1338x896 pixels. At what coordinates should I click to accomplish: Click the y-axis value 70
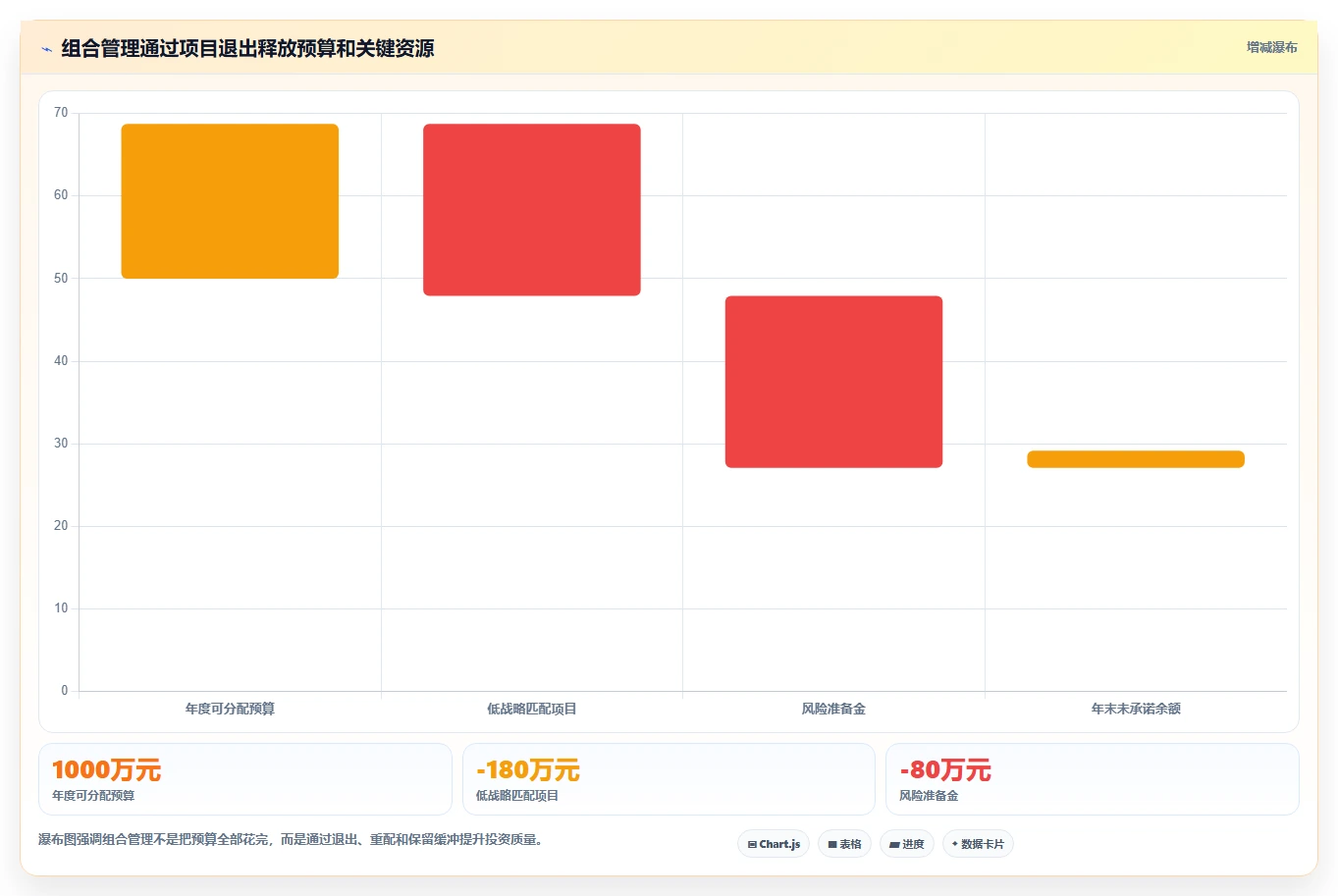pyautogui.click(x=61, y=113)
